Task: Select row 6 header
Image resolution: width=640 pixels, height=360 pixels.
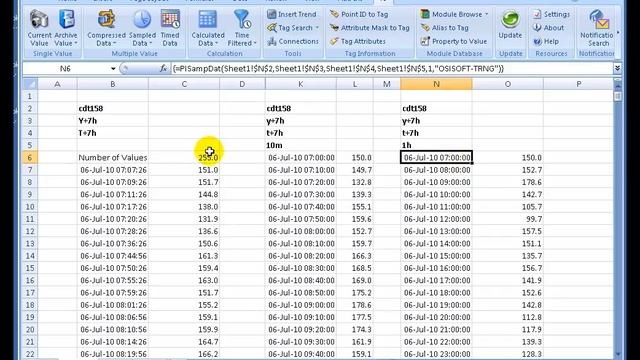Action: coord(30,158)
